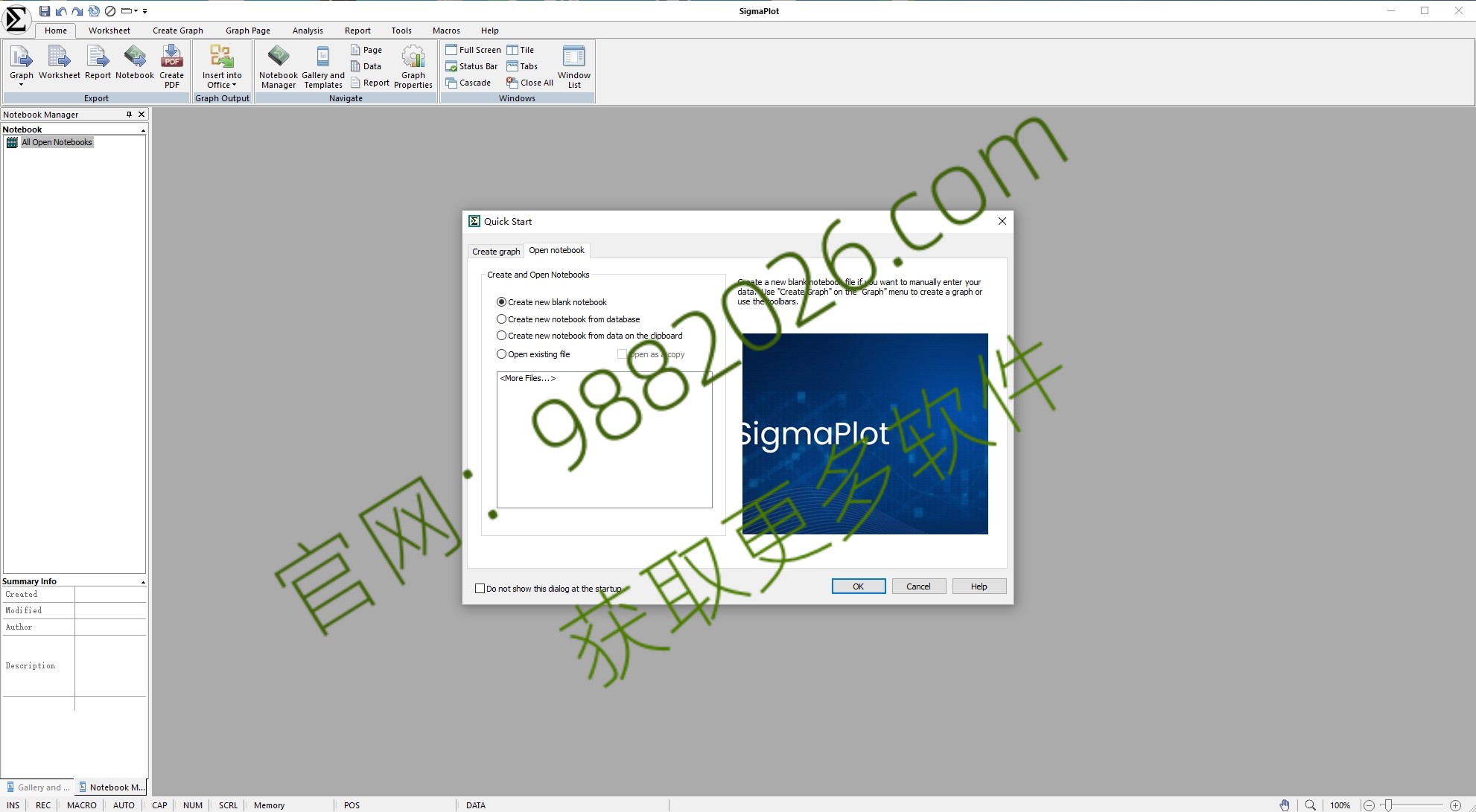The image size is (1476, 812).
Task: Click the Author field in Summary Info
Action: (110, 627)
